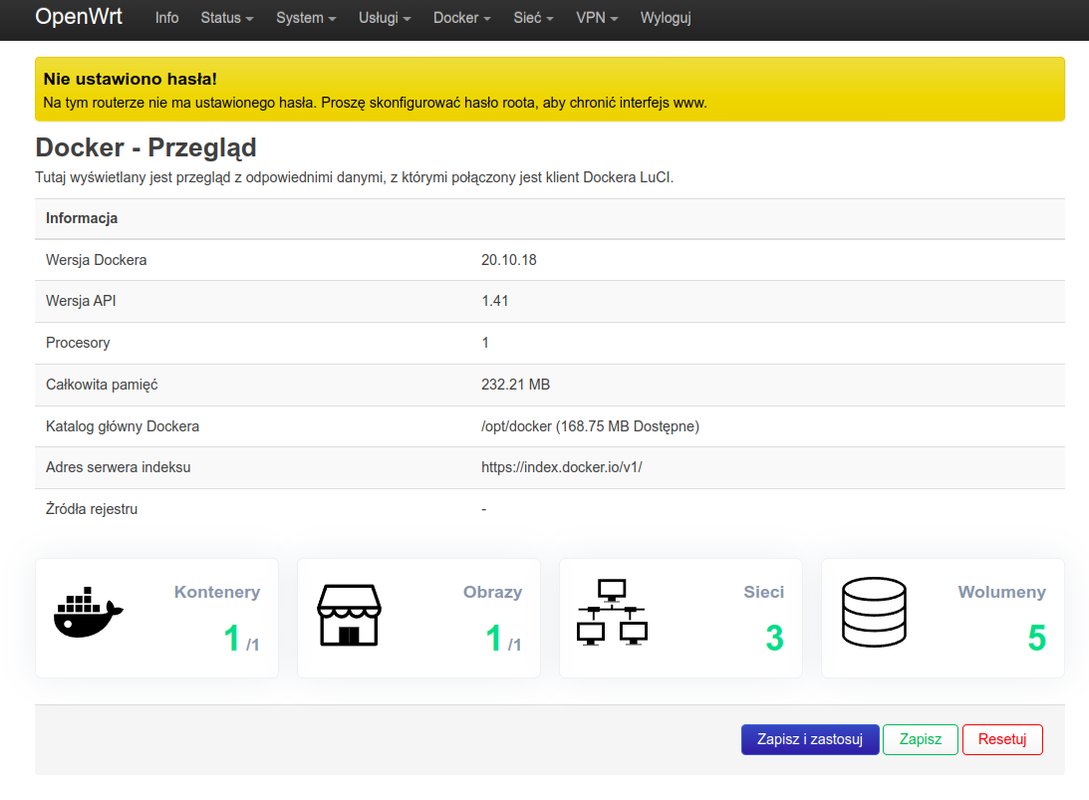Screen dimensions: 1089x800
Task: Expand the Usługi dropdown menu
Action: click(x=385, y=18)
